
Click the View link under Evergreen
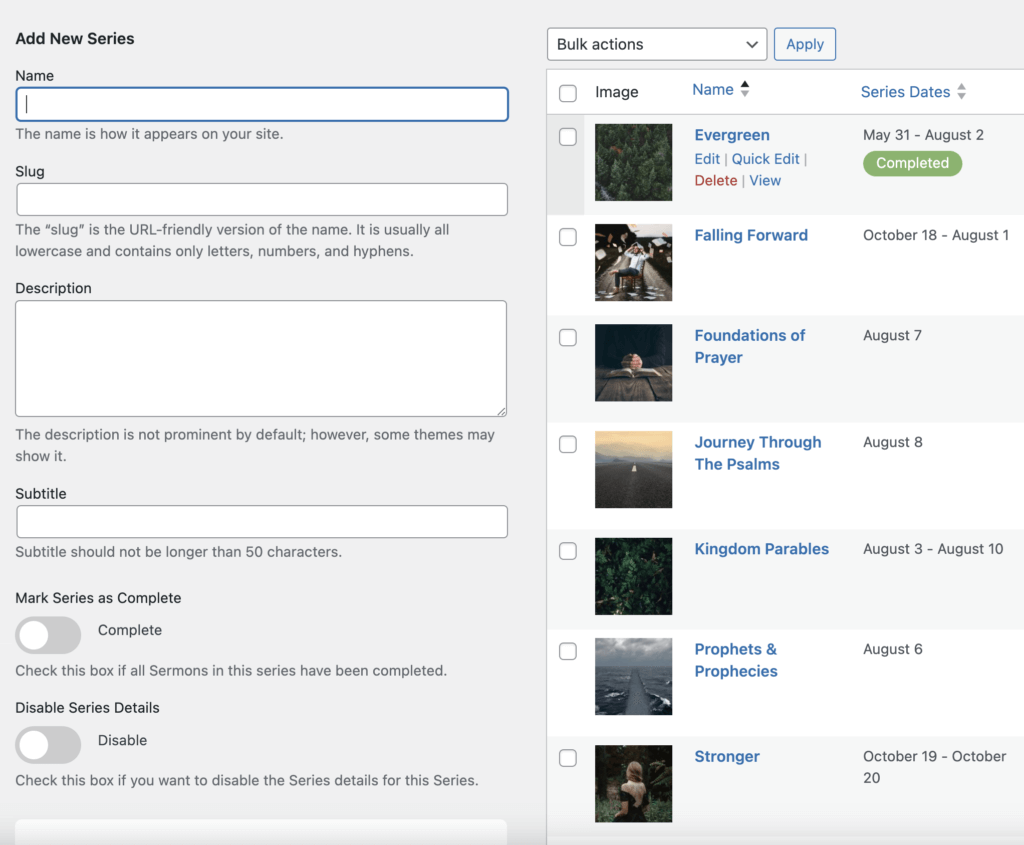[765, 181]
